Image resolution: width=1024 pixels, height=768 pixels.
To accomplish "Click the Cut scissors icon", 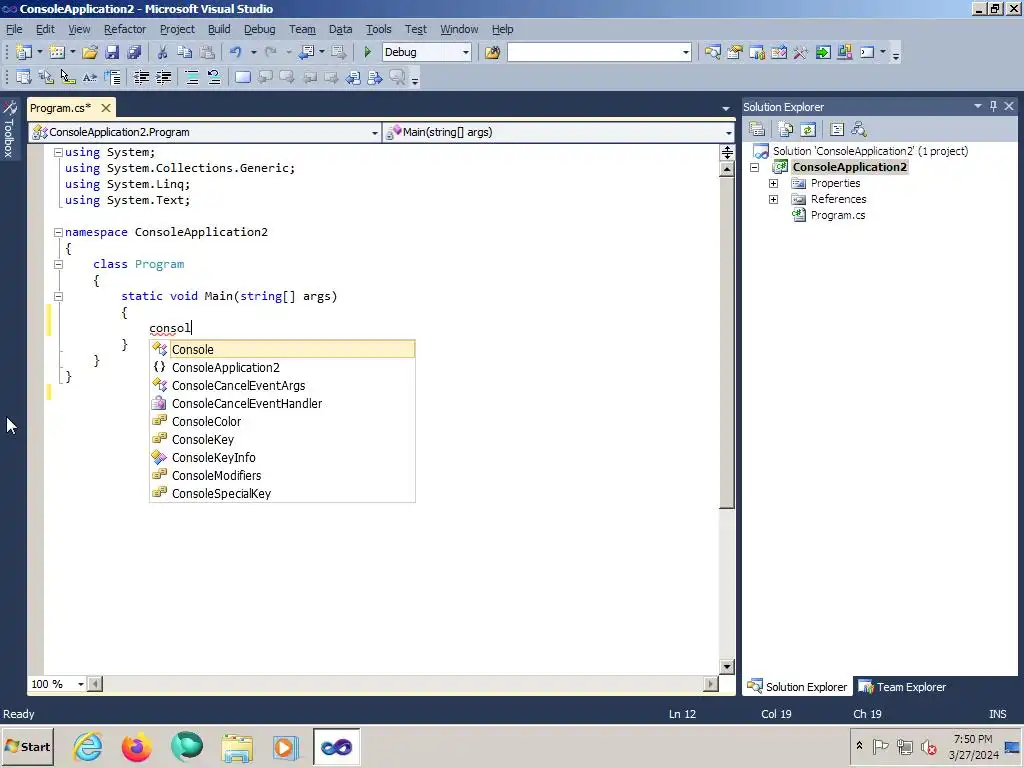I will click(x=163, y=52).
